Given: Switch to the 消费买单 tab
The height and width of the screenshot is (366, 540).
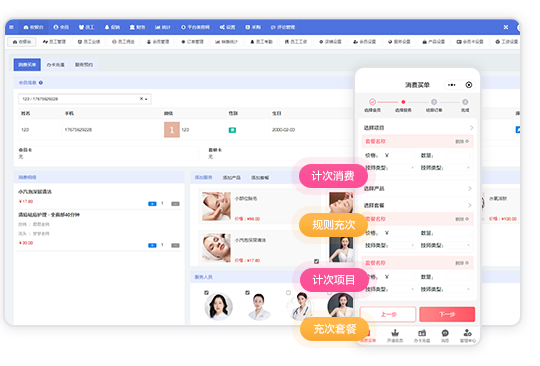Looking at the screenshot, I should 27,65.
